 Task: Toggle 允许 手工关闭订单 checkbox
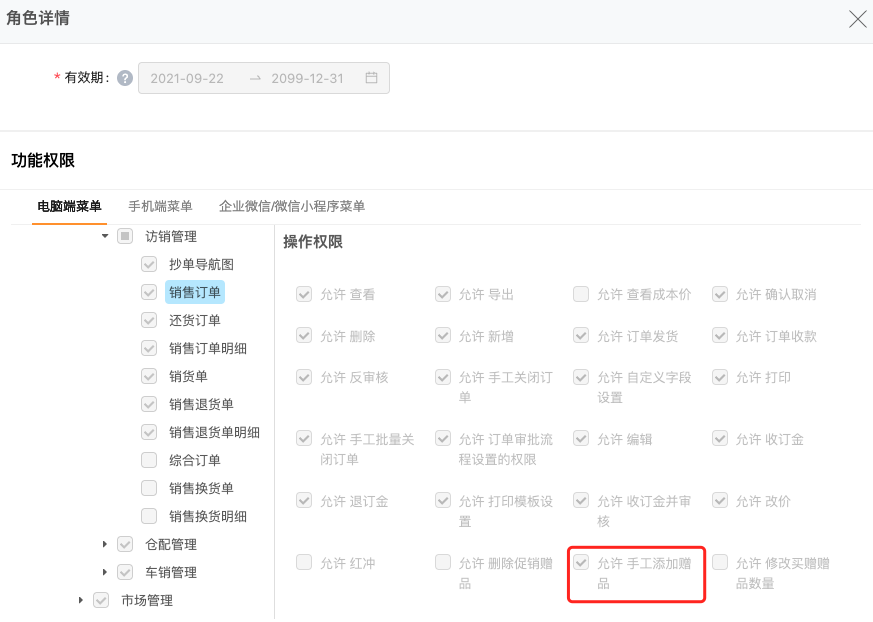(x=443, y=378)
